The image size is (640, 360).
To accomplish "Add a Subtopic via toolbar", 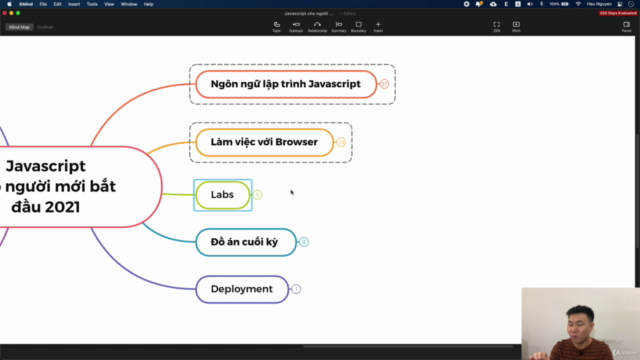I will [x=296, y=27].
